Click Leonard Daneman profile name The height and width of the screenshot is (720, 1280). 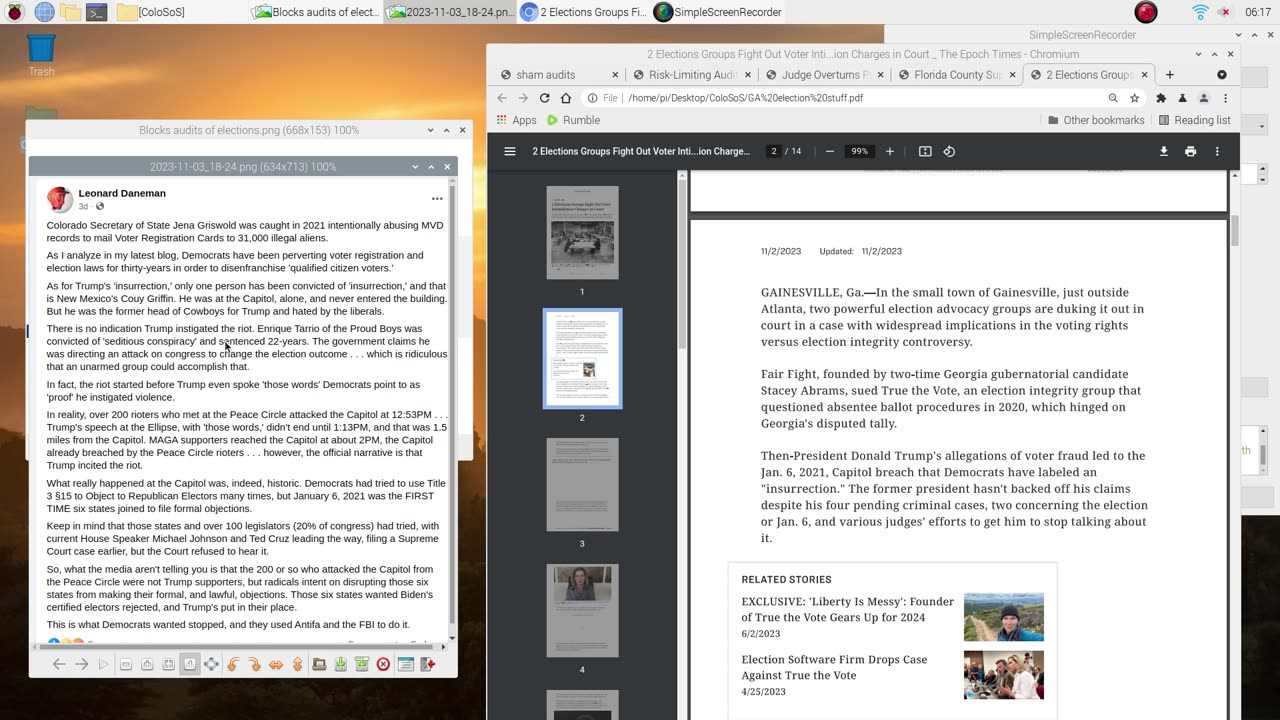(x=122, y=193)
